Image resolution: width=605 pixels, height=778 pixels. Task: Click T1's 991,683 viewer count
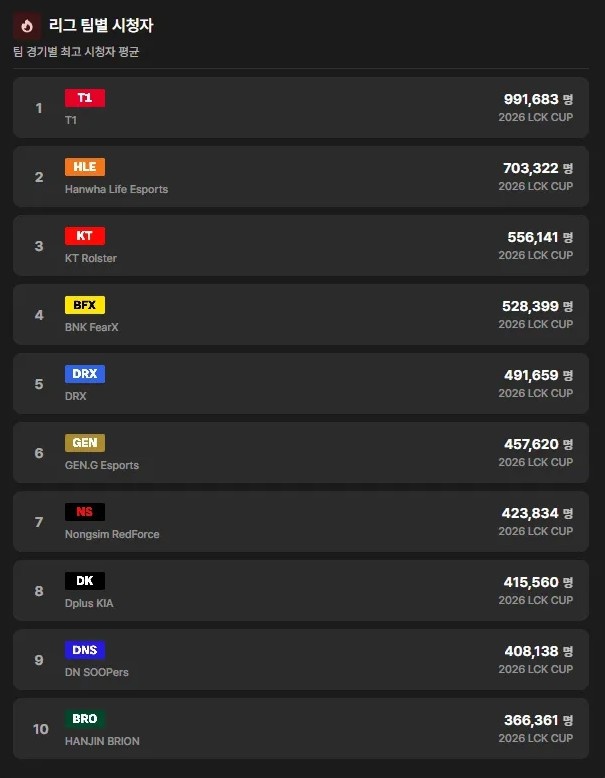coord(530,99)
